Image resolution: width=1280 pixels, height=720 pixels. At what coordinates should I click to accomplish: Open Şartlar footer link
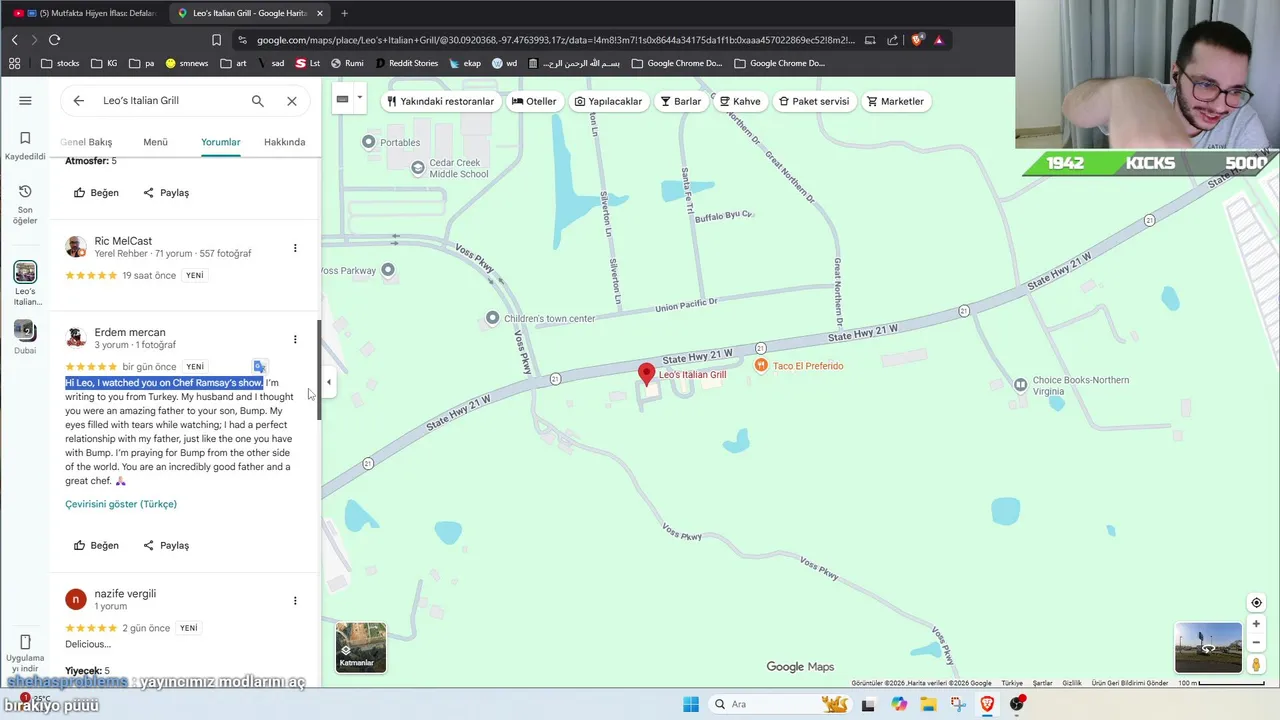click(x=1042, y=683)
